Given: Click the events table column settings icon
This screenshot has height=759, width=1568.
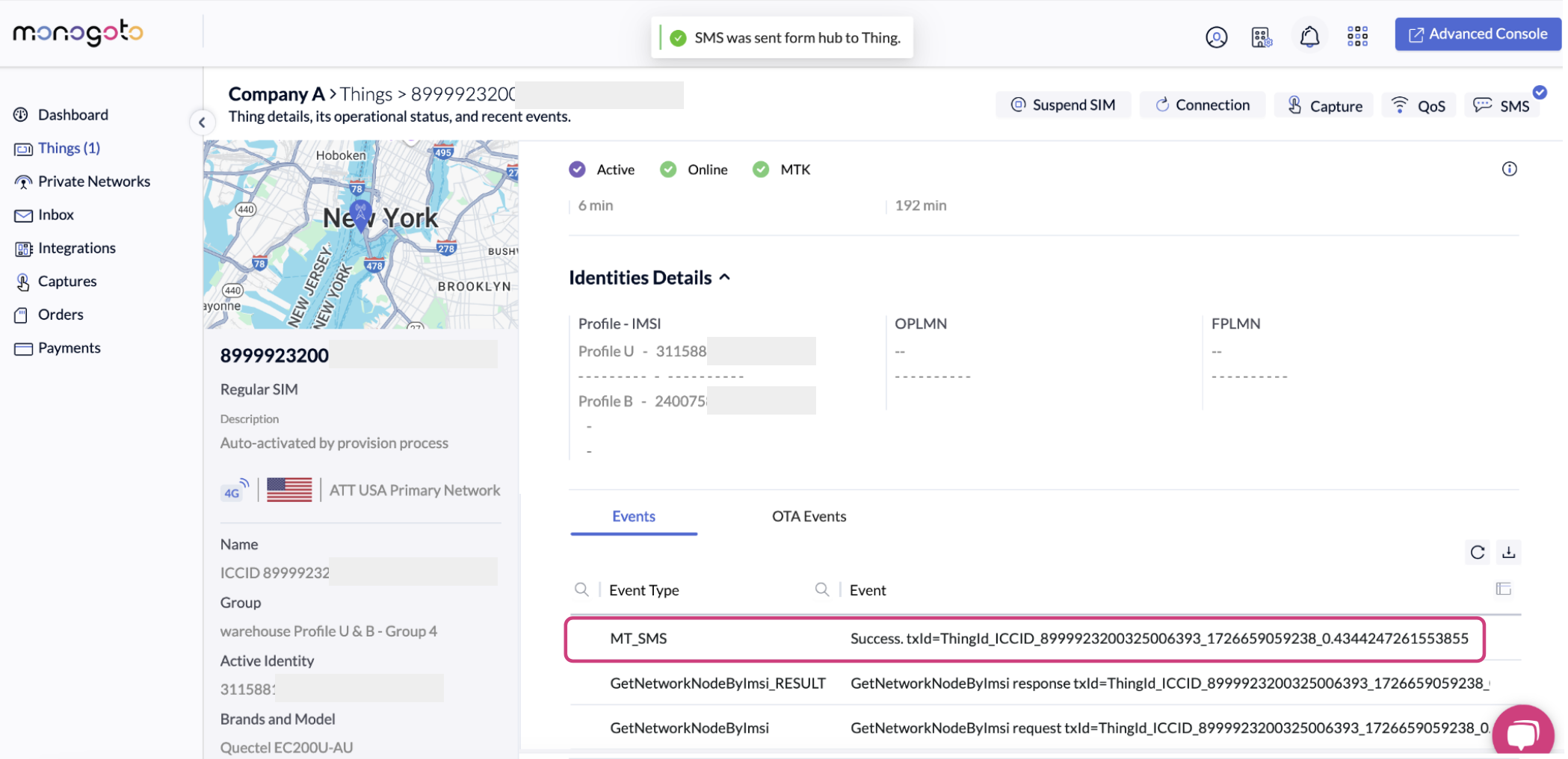Looking at the screenshot, I should (1503, 589).
